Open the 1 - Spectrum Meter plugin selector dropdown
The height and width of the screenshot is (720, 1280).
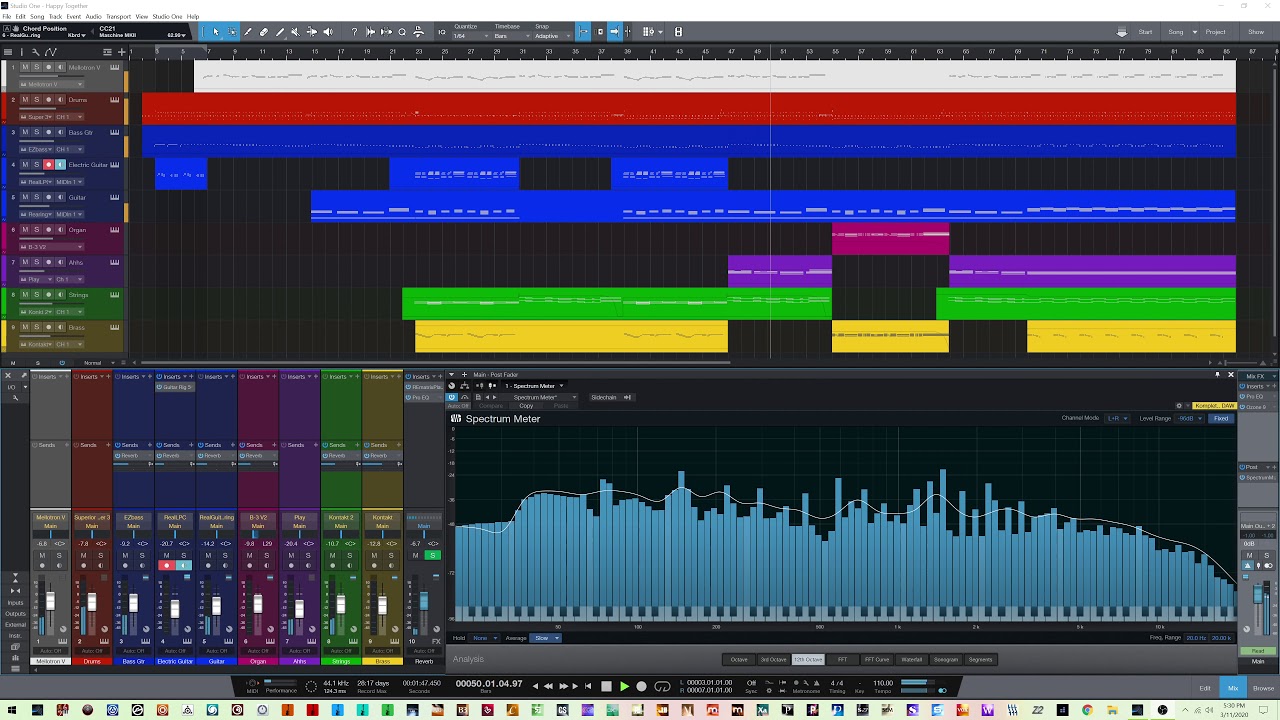tap(534, 386)
